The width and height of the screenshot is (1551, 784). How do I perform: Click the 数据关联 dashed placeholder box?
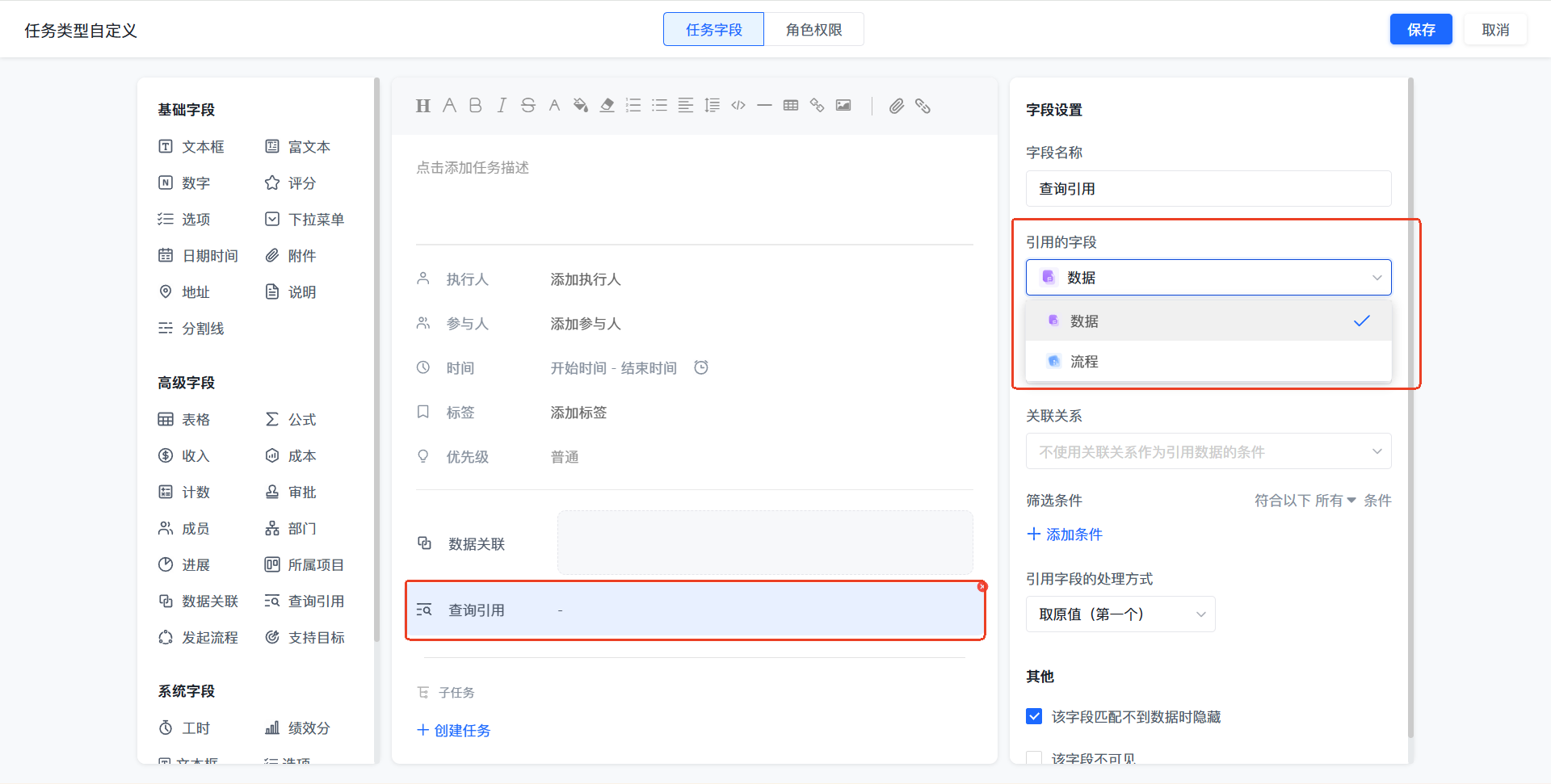tap(765, 543)
